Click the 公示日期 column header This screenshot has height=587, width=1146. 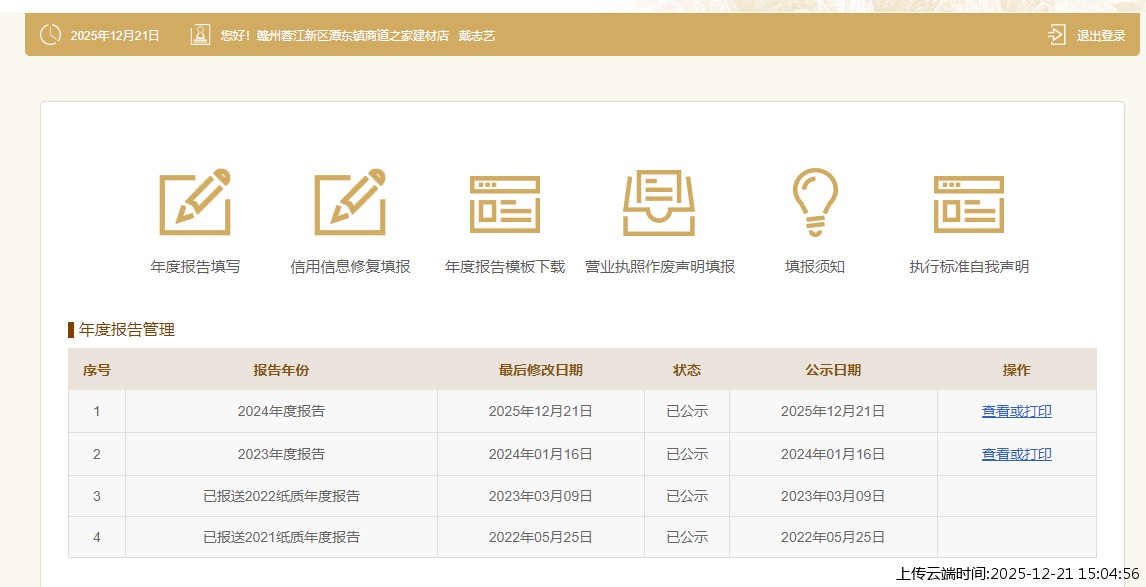(x=833, y=370)
